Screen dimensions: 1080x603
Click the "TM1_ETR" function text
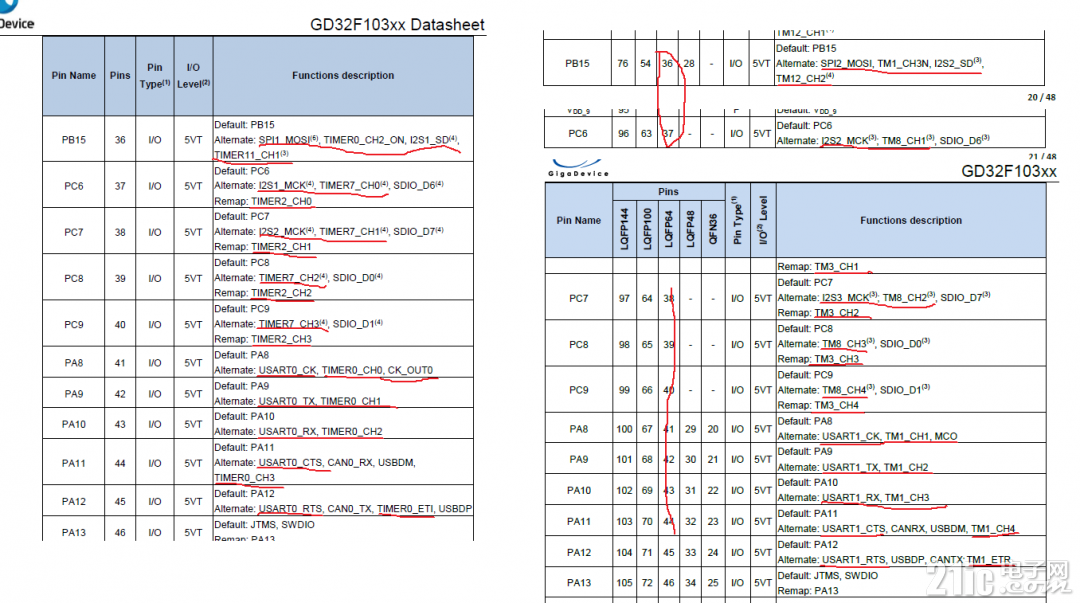click(988, 560)
